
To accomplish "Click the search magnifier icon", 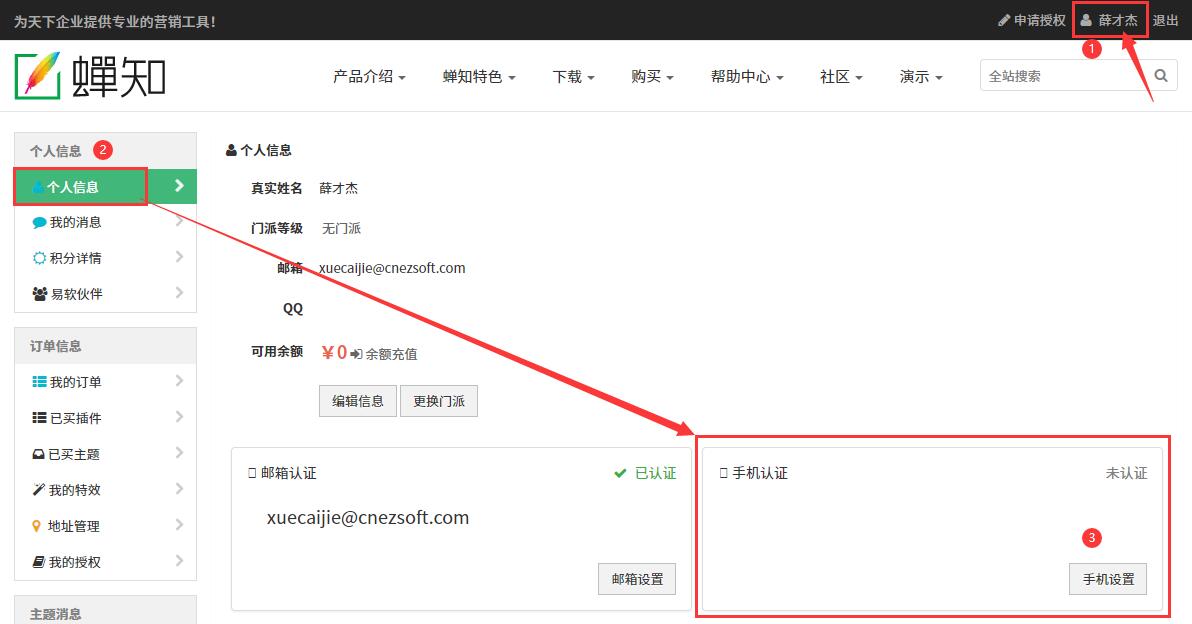I will (x=1161, y=76).
